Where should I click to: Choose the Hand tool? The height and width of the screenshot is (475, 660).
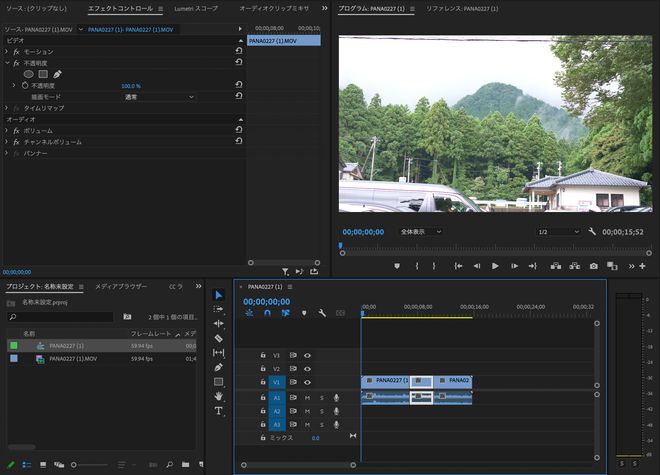pos(218,396)
